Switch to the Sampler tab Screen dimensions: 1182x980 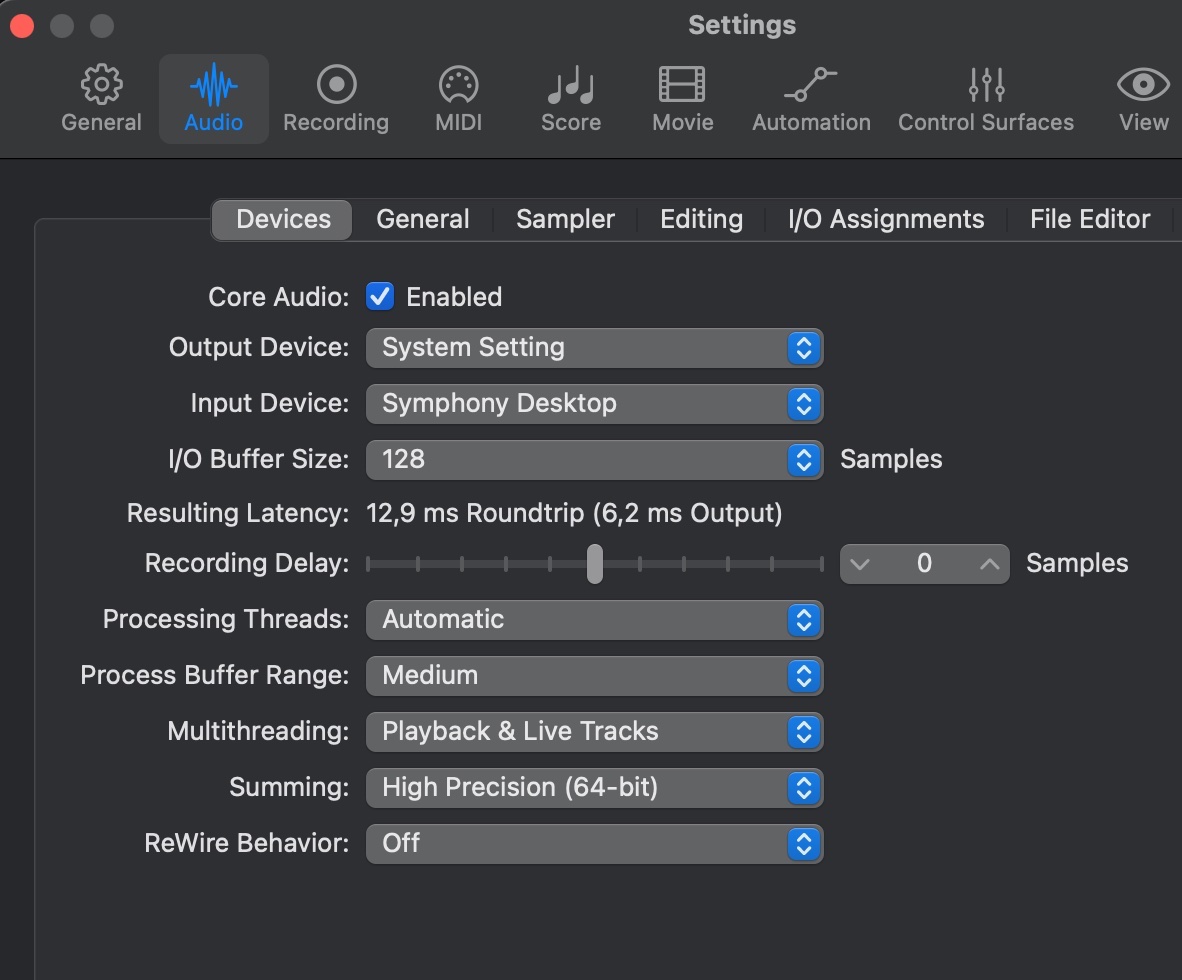click(565, 220)
